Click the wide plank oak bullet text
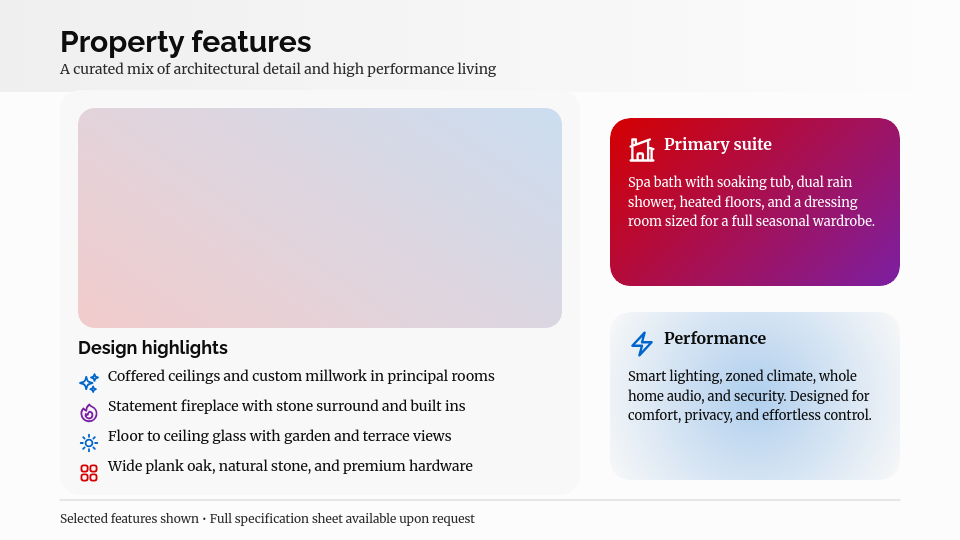Screen dimensions: 960x540 point(290,467)
